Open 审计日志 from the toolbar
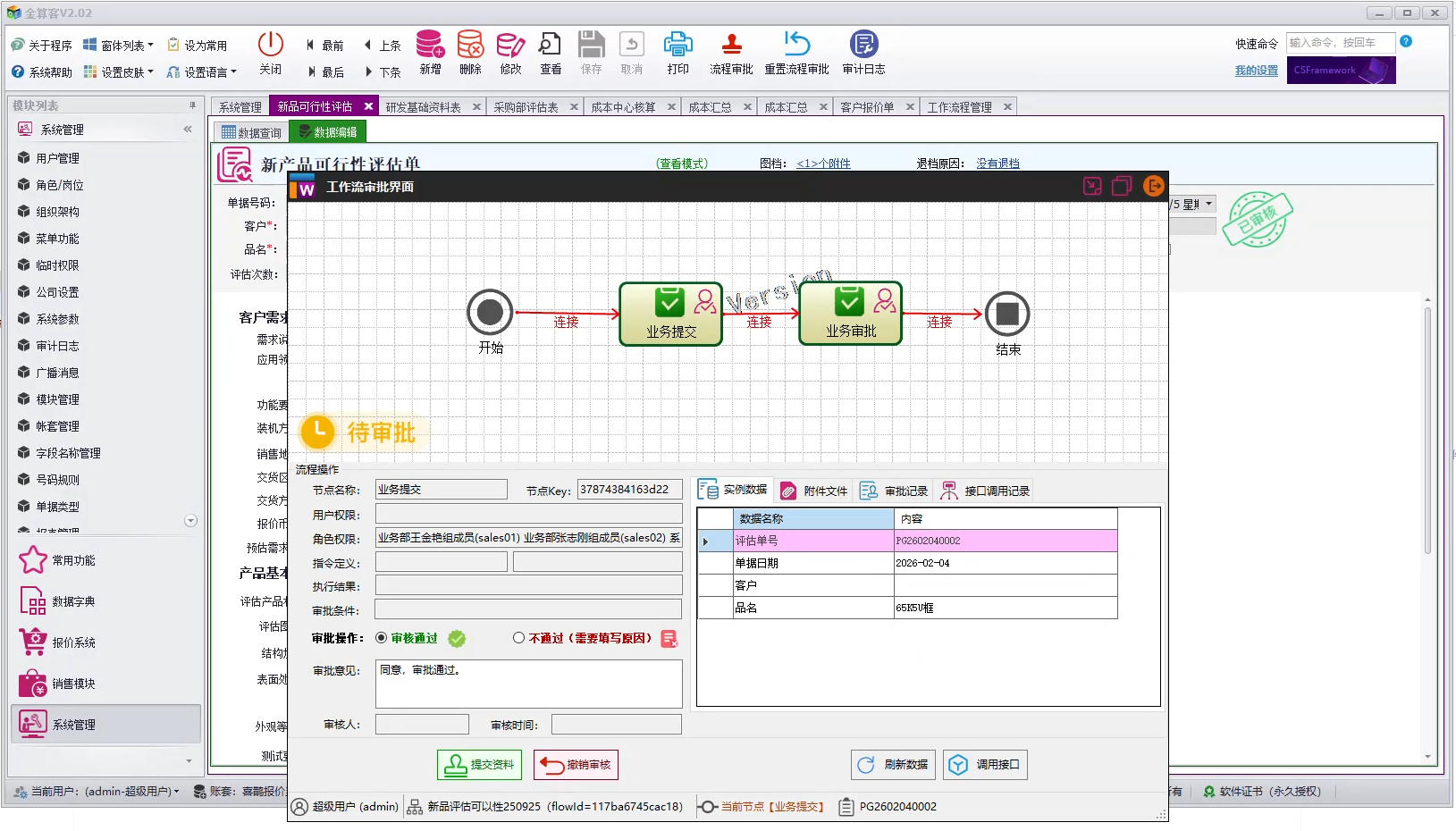This screenshot has height=831, width=1456. tap(863, 53)
